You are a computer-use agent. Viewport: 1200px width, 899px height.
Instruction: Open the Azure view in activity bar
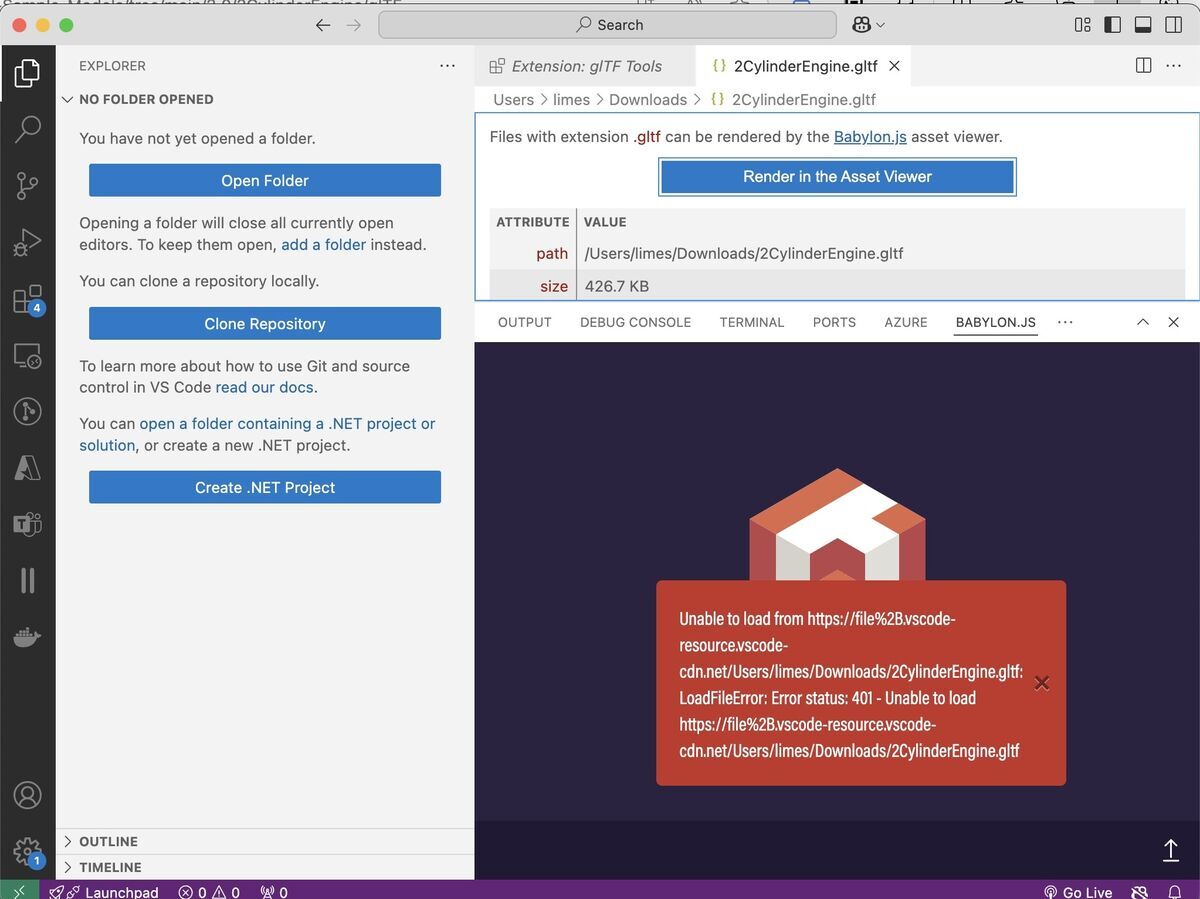27,467
